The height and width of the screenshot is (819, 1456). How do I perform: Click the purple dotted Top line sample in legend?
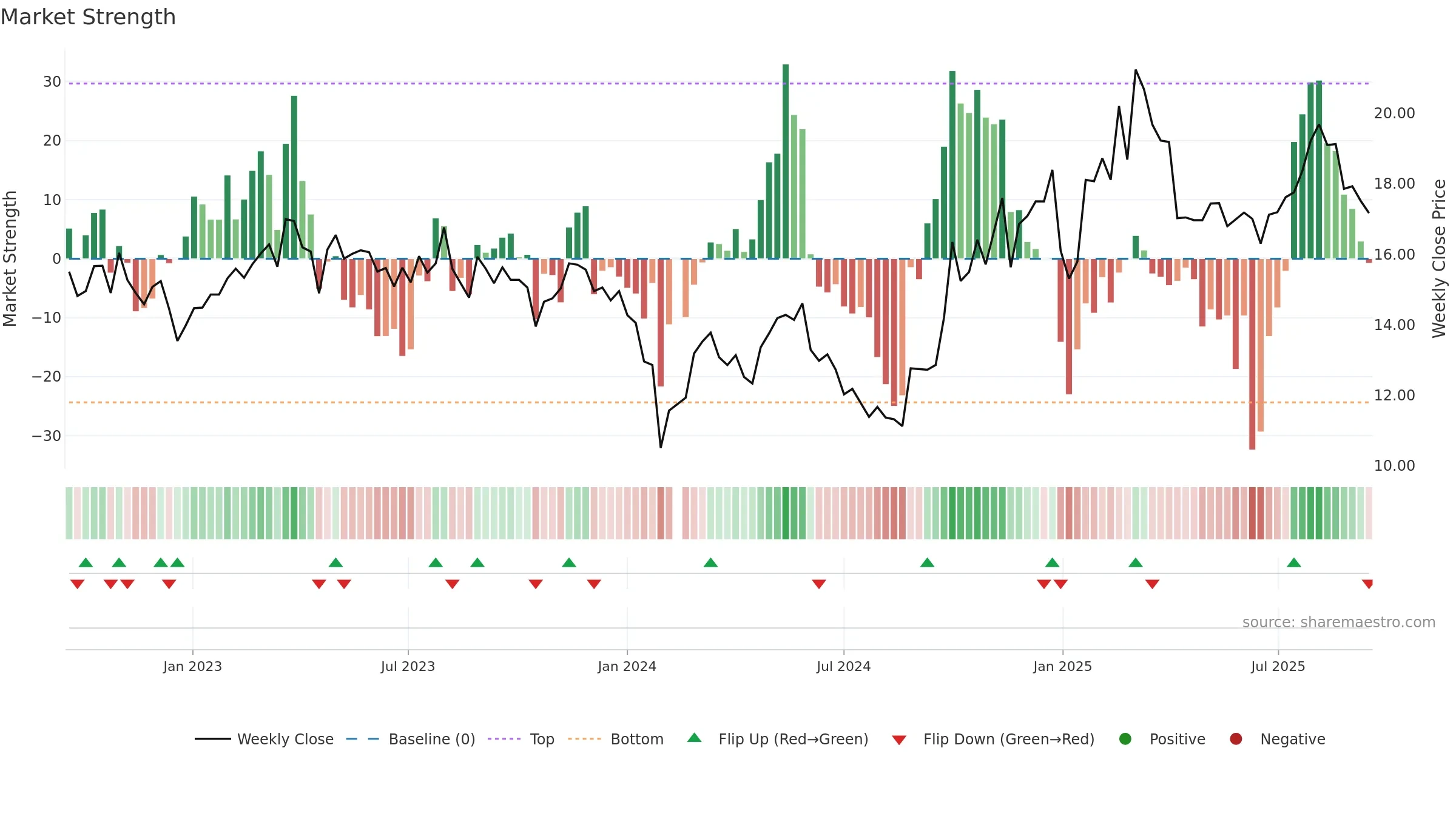pos(504,739)
